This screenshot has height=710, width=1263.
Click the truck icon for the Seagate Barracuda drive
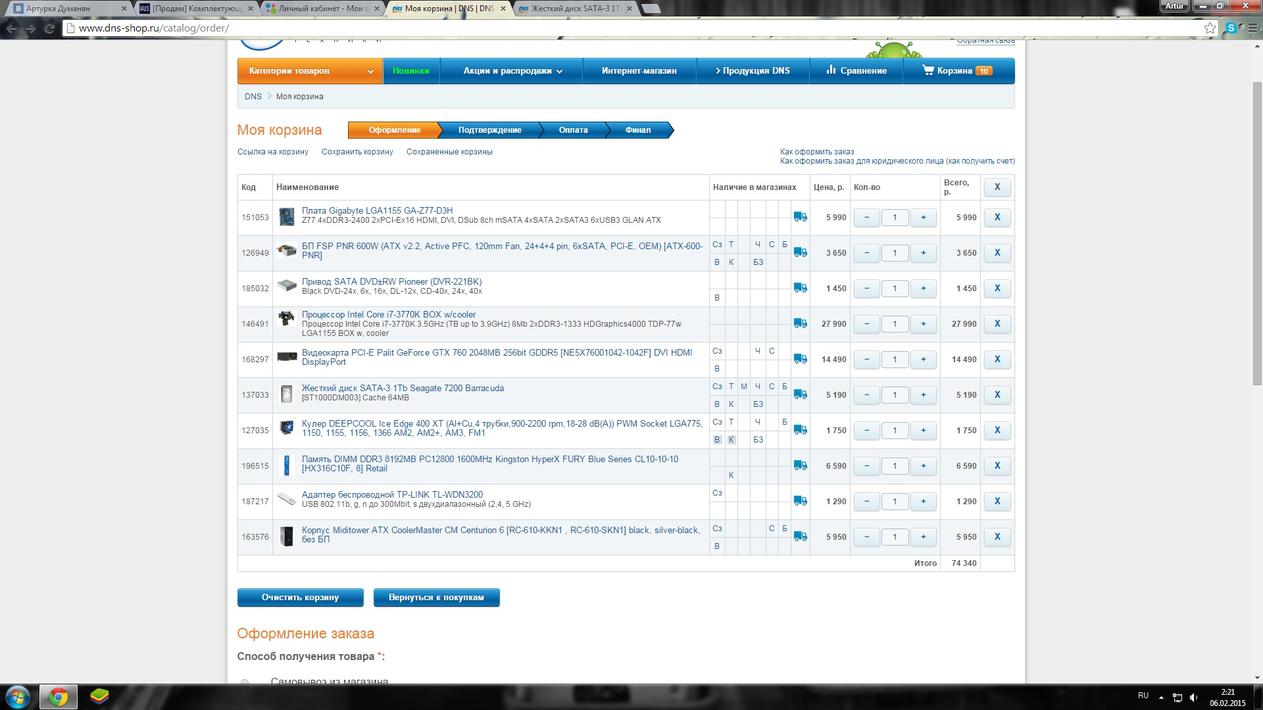tap(800, 394)
